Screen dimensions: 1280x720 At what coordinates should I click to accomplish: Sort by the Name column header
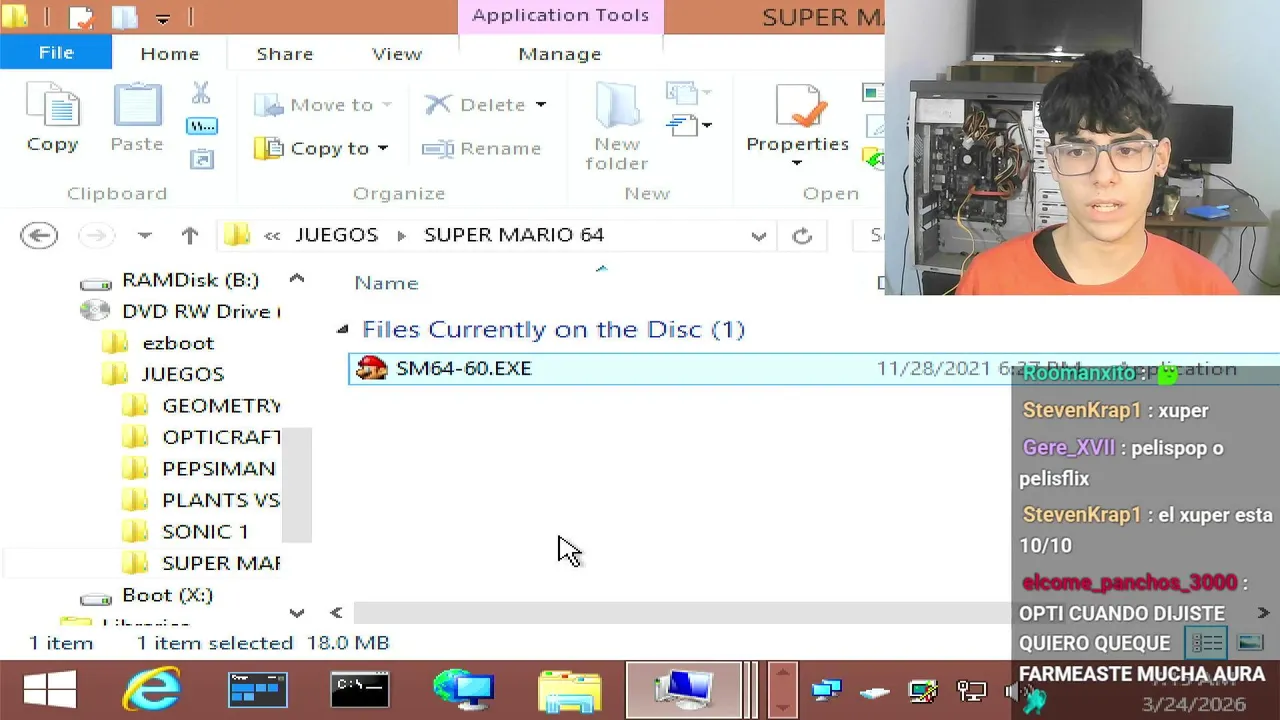tap(386, 283)
